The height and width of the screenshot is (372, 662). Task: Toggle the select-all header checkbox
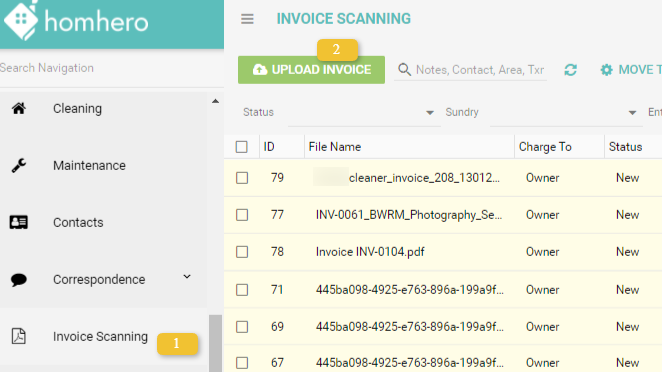[x=241, y=147]
